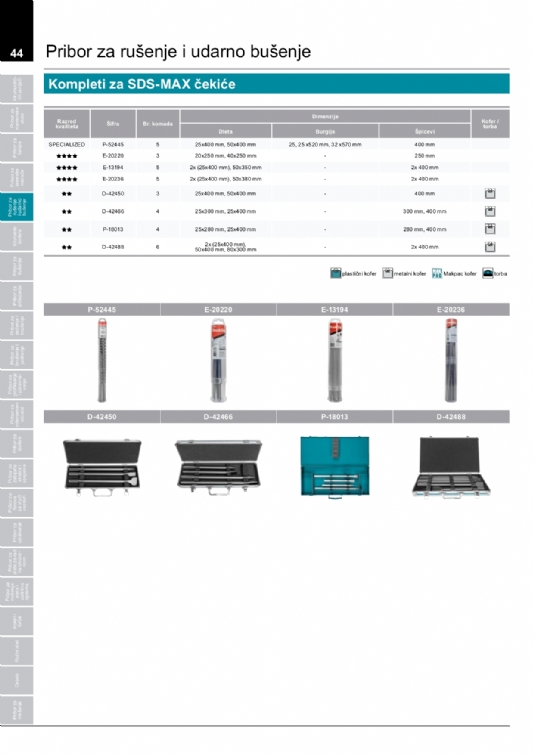Open the 'Koferi i torbe' sidebar tab
This screenshot has width=534, height=755.
pyautogui.click(x=16, y=621)
